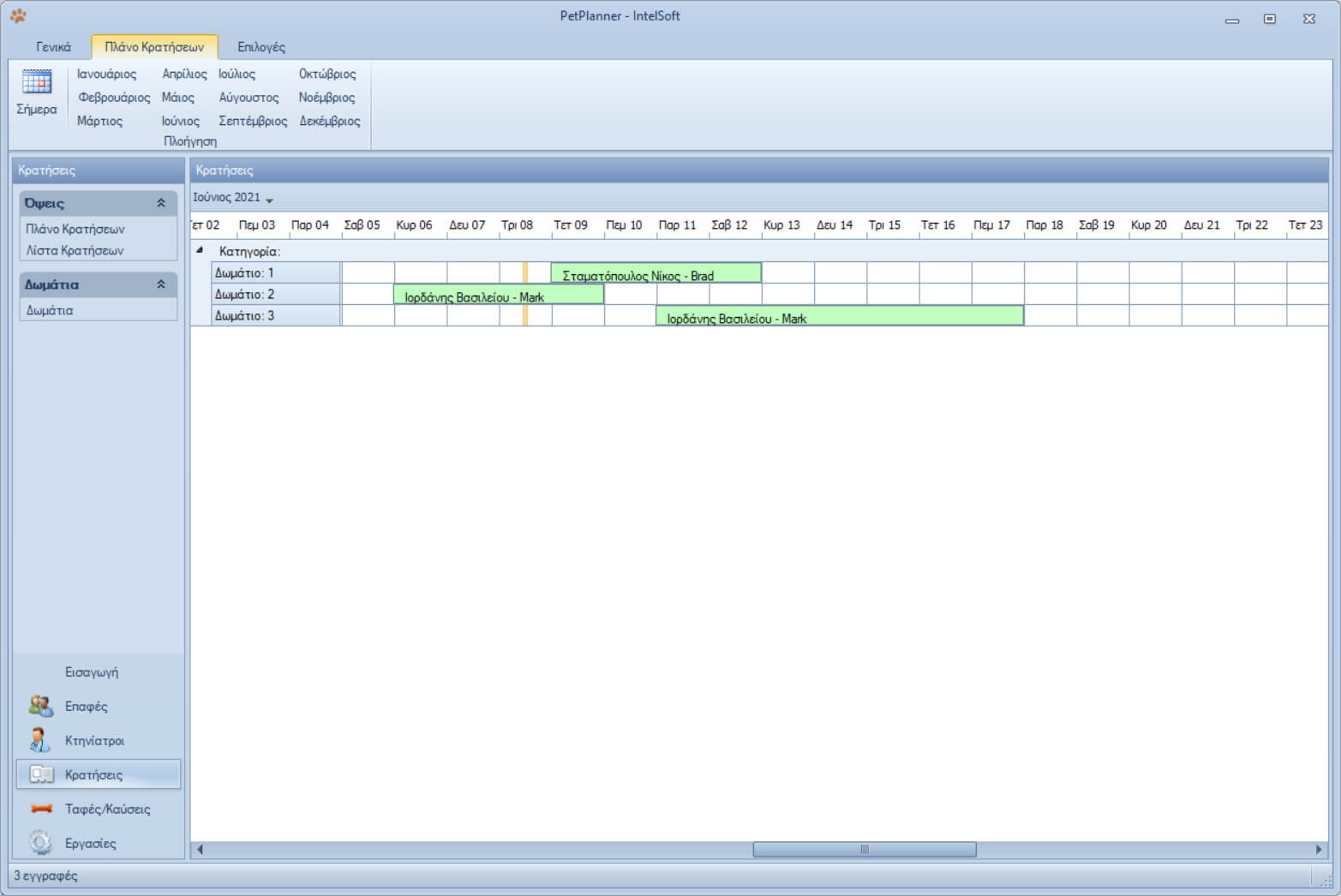Collapse the Δωμάτια panel section
Screen dimensions: 1341x896
[160, 284]
